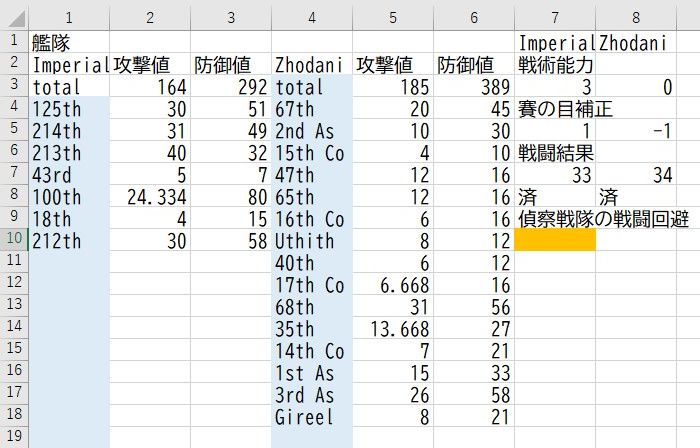Click the 24.334 attack value cell
Image resolution: width=700 pixels, height=448 pixels.
pyautogui.click(x=150, y=196)
